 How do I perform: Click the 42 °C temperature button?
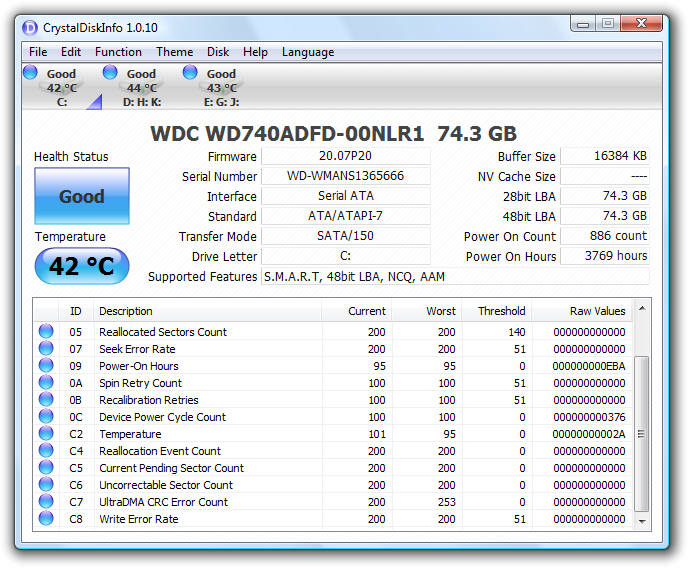pyautogui.click(x=82, y=267)
